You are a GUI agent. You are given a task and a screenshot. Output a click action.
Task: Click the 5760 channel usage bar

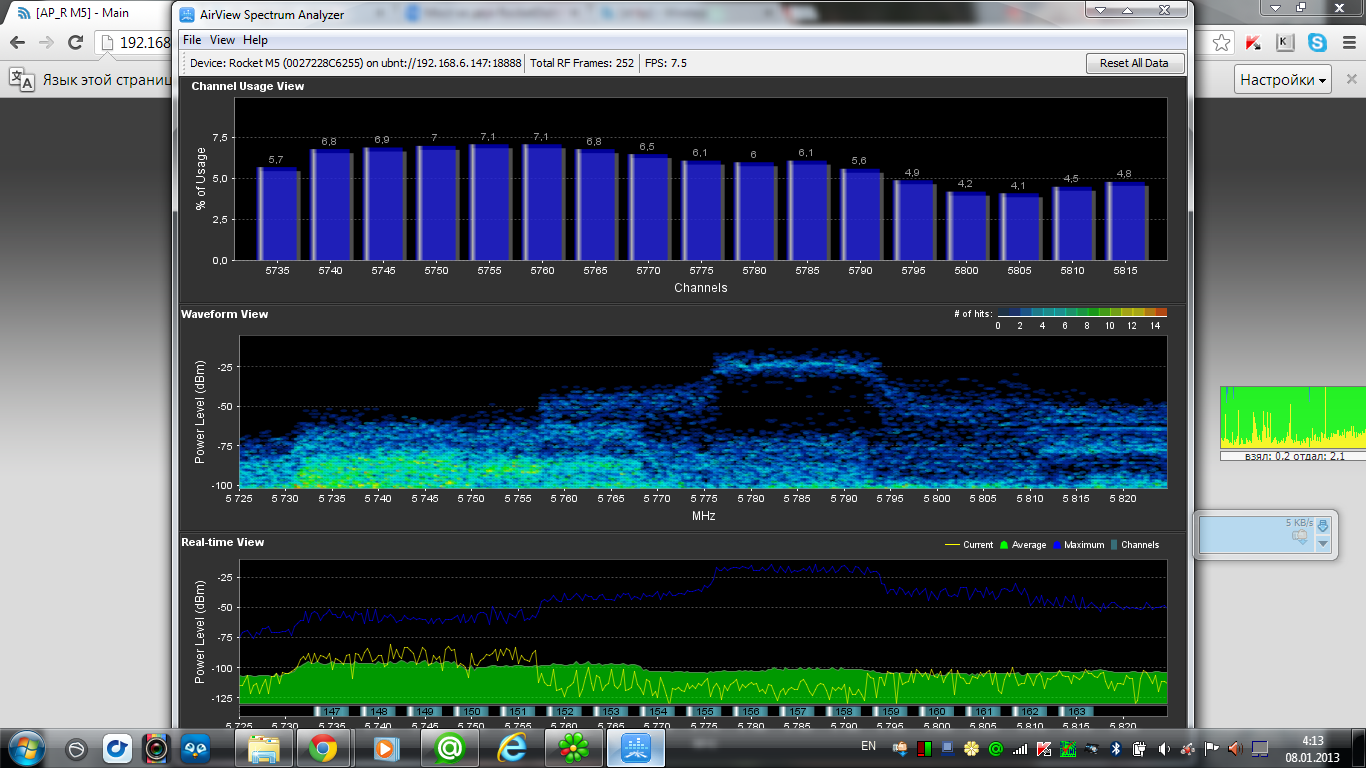(x=543, y=204)
